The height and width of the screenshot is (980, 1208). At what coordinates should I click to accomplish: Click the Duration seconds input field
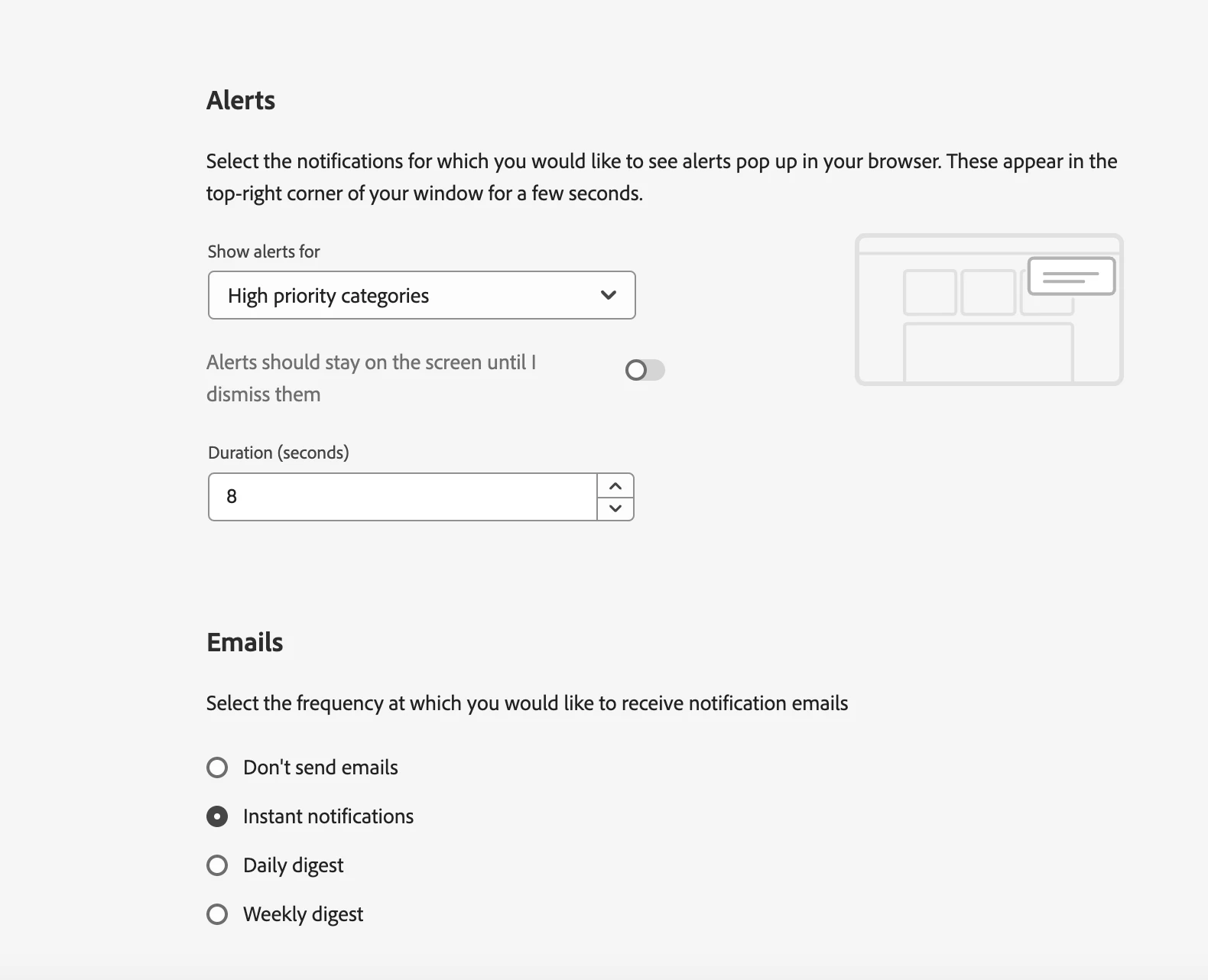pyautogui.click(x=402, y=497)
